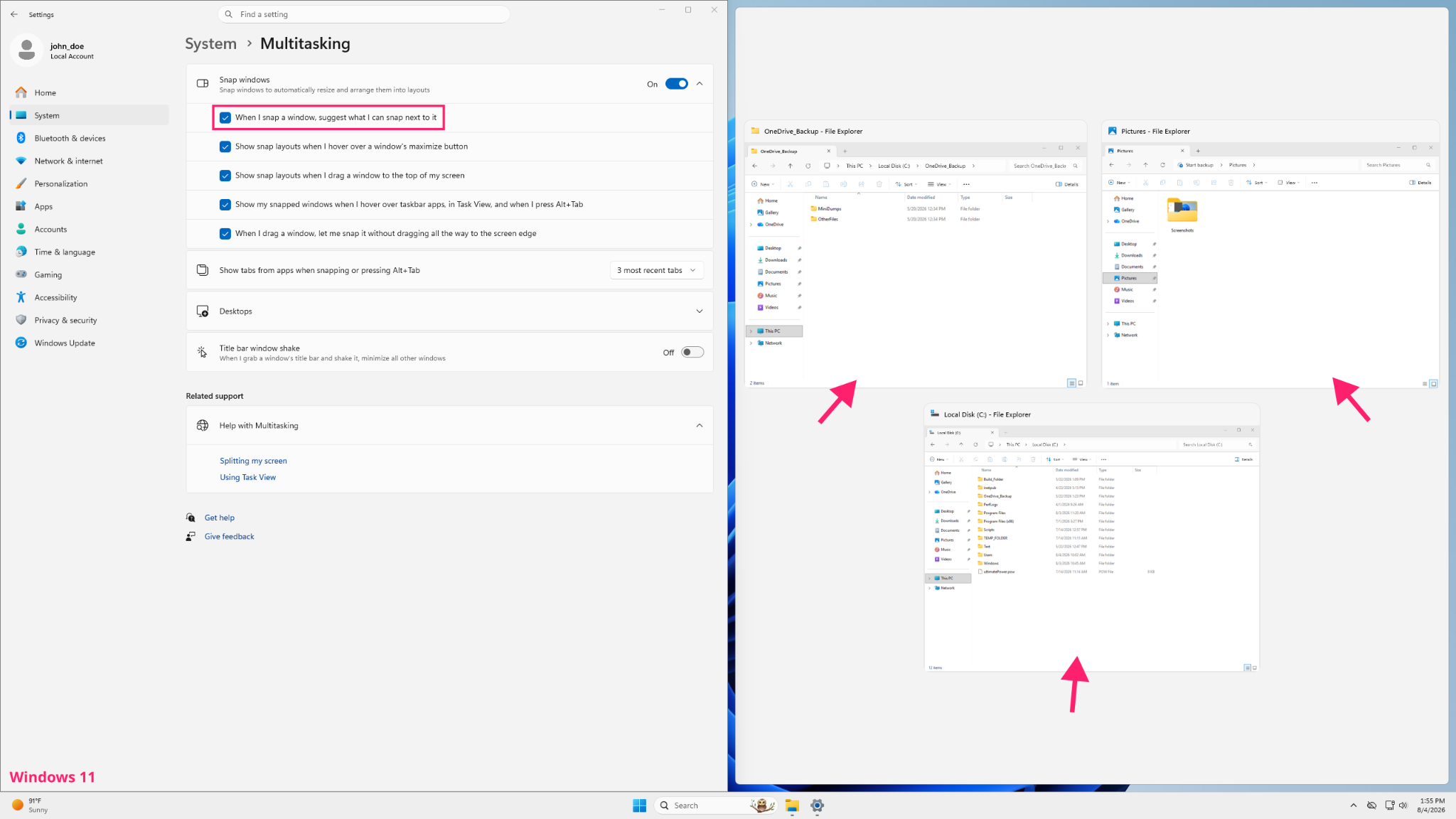The width and height of the screenshot is (1456, 819).
Task: Click the network tray icon
Action: point(1389,805)
